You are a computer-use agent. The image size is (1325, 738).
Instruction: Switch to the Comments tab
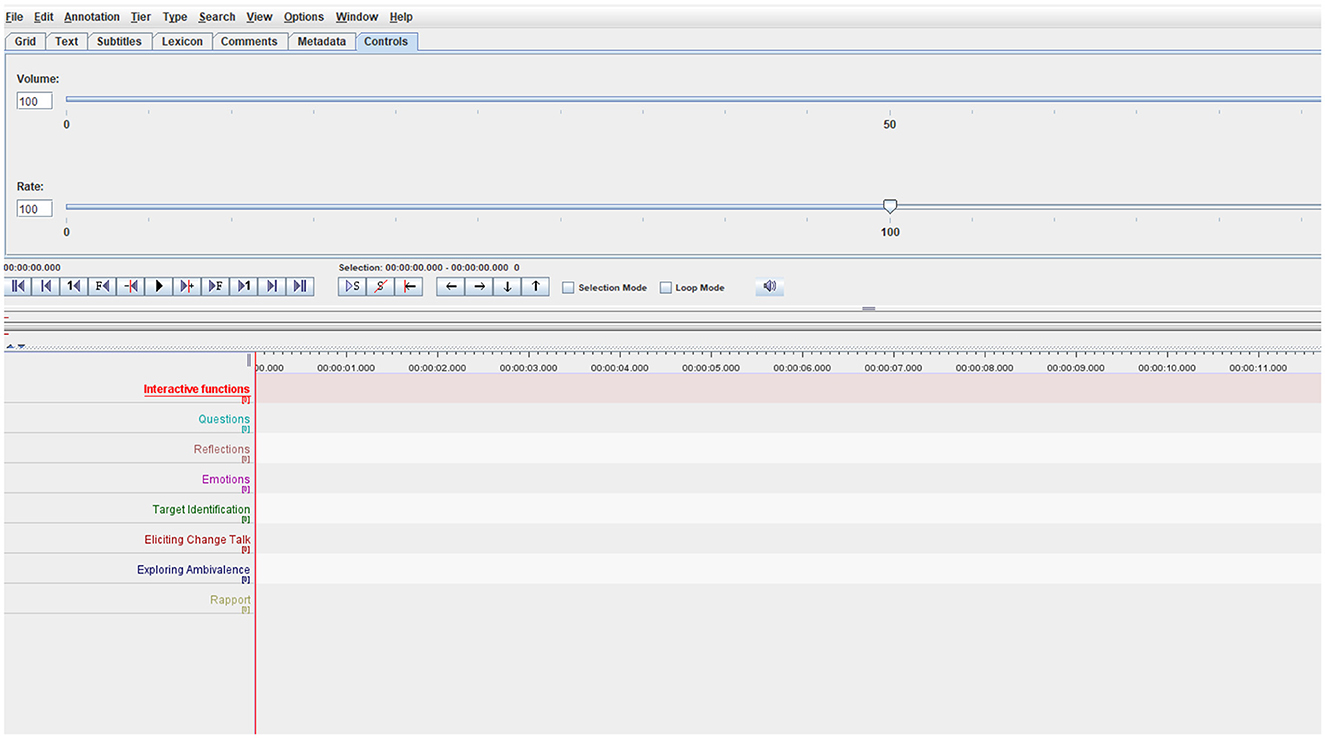click(249, 41)
